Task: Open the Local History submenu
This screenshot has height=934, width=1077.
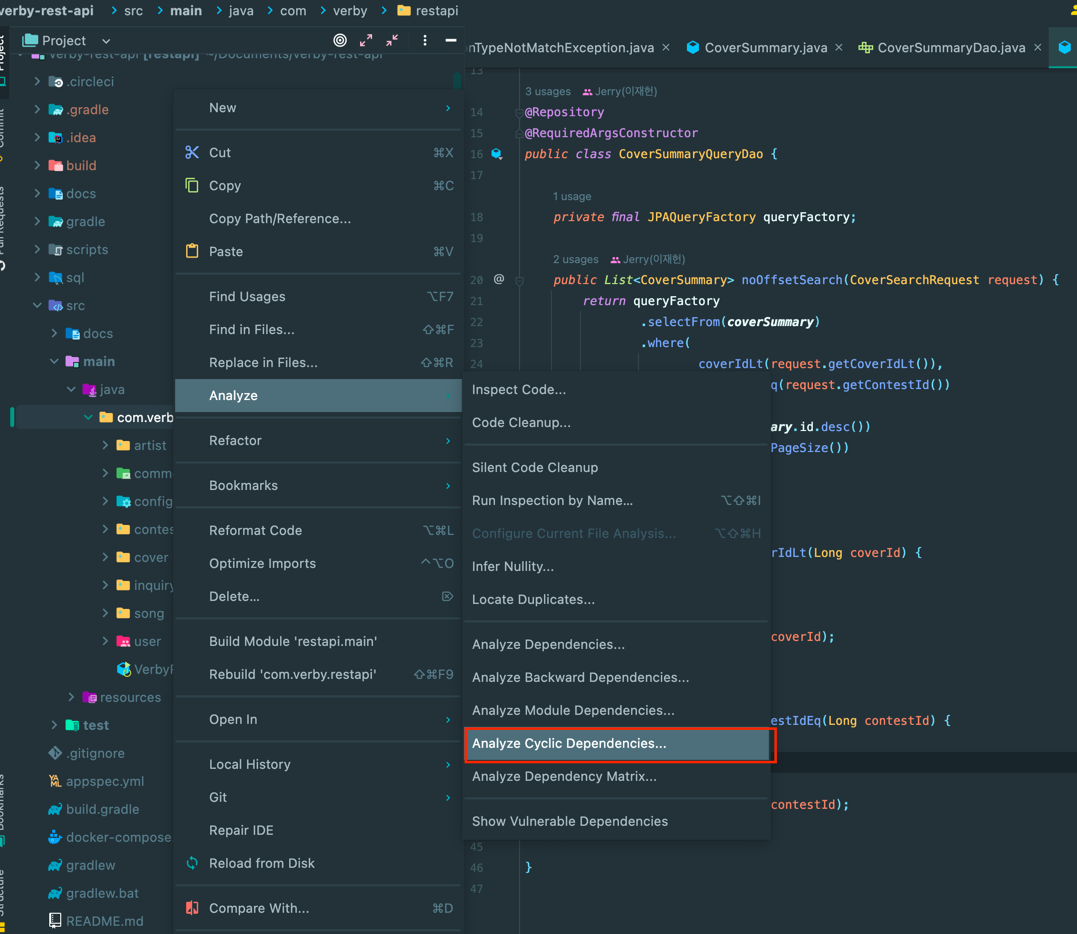Action: (318, 764)
